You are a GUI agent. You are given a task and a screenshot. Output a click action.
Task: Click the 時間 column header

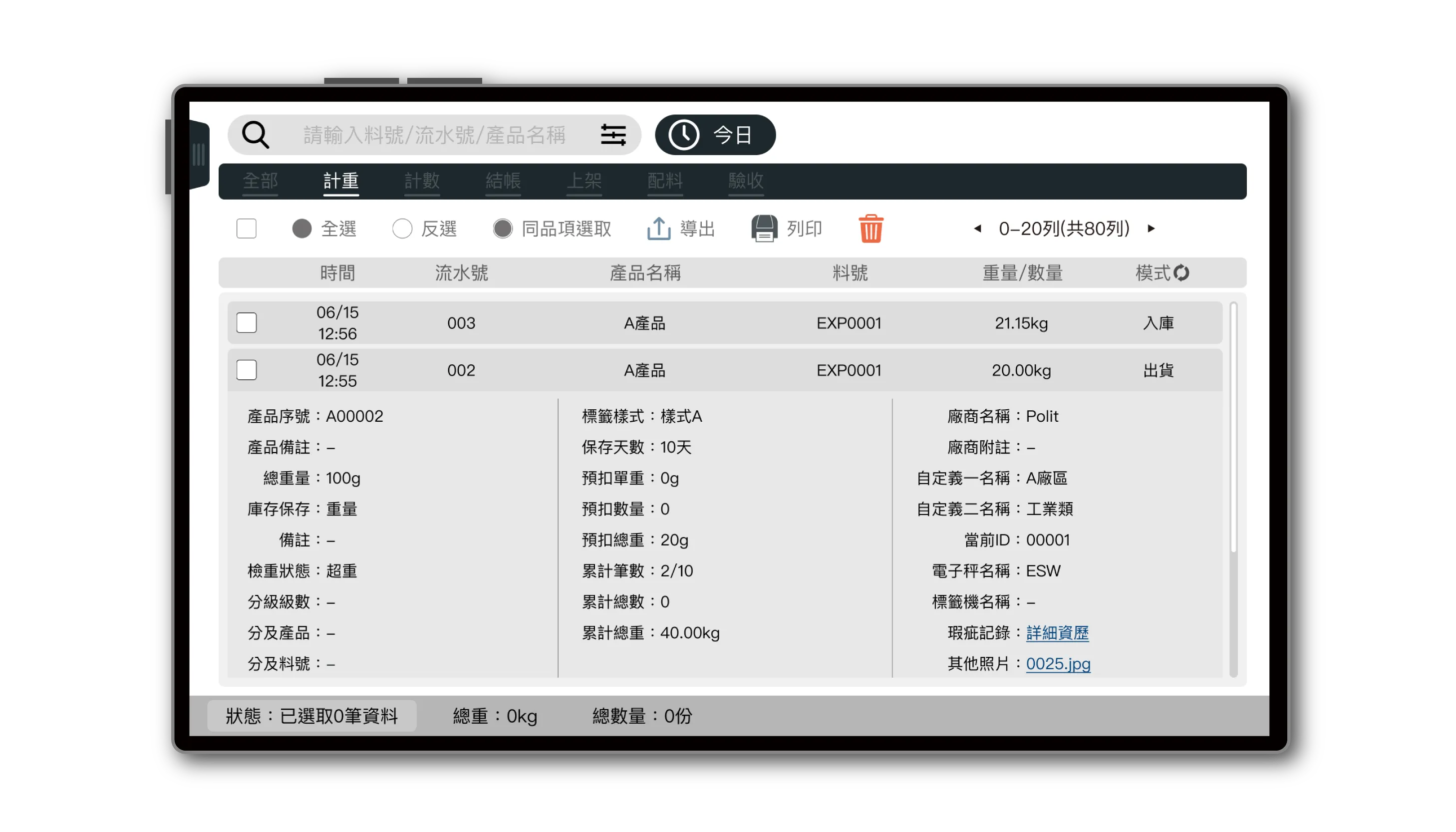(x=338, y=273)
